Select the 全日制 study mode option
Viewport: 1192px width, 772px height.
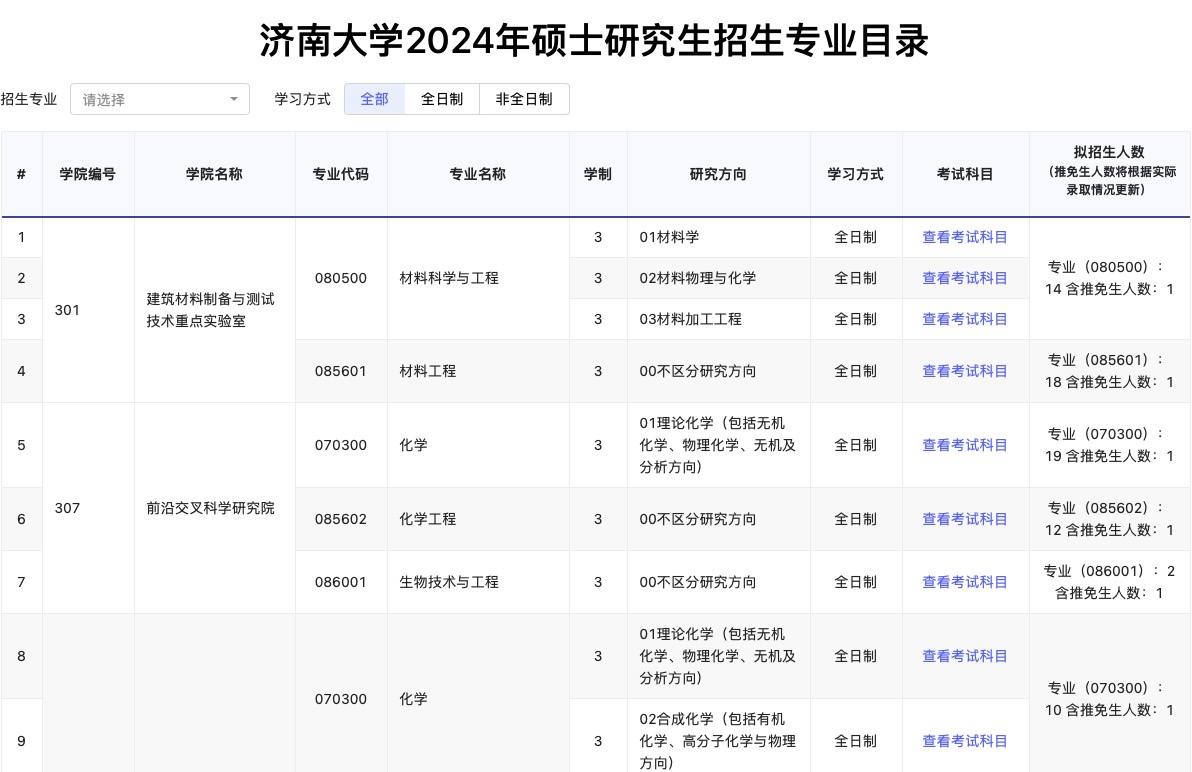click(442, 99)
